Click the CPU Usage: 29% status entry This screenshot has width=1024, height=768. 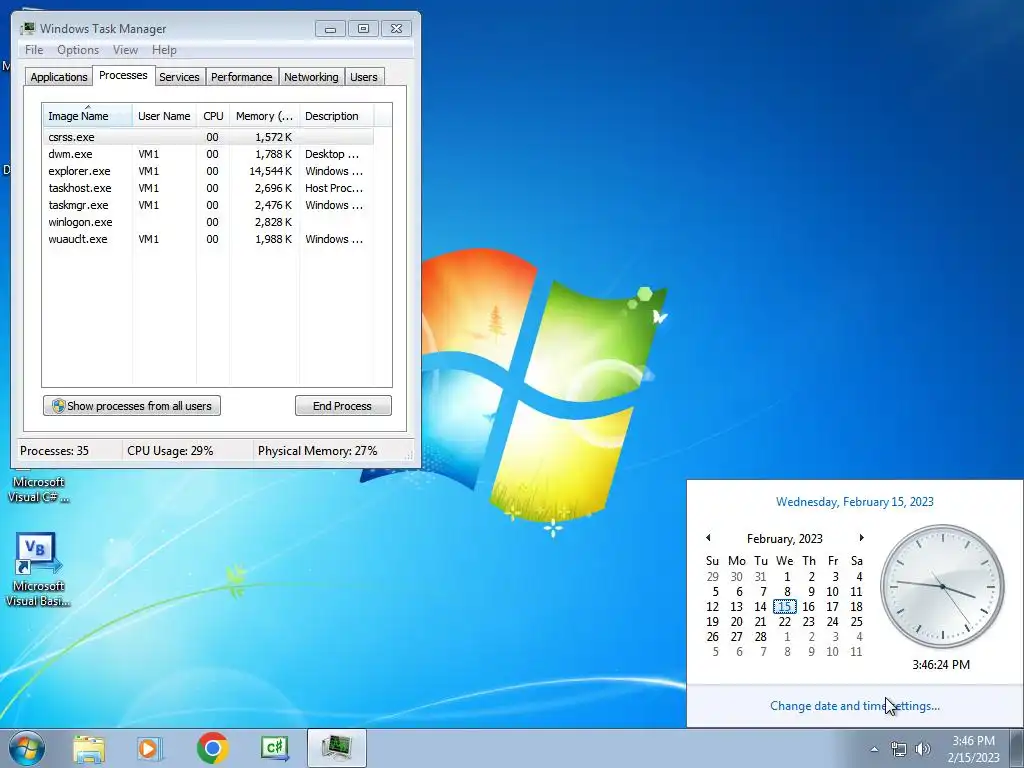tap(170, 451)
